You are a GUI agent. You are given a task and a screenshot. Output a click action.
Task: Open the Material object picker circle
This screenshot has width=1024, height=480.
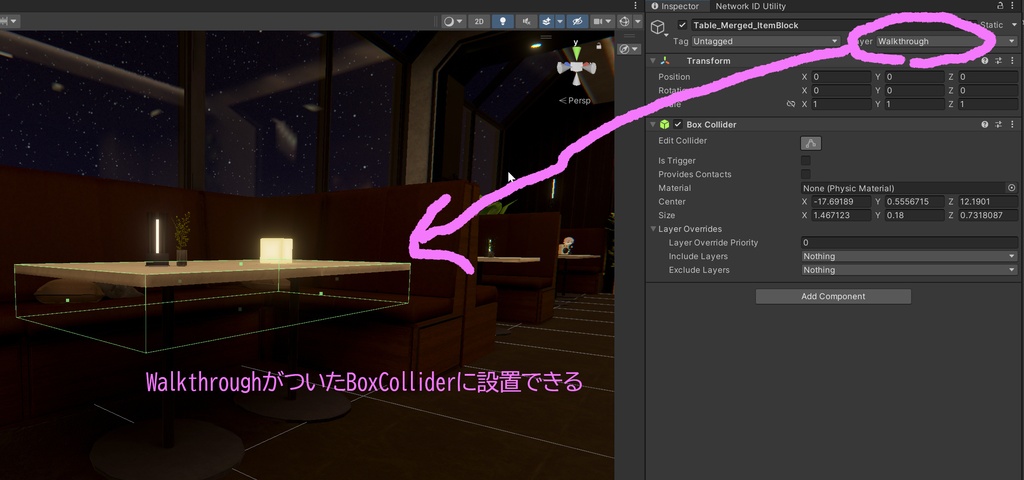pos(1012,188)
